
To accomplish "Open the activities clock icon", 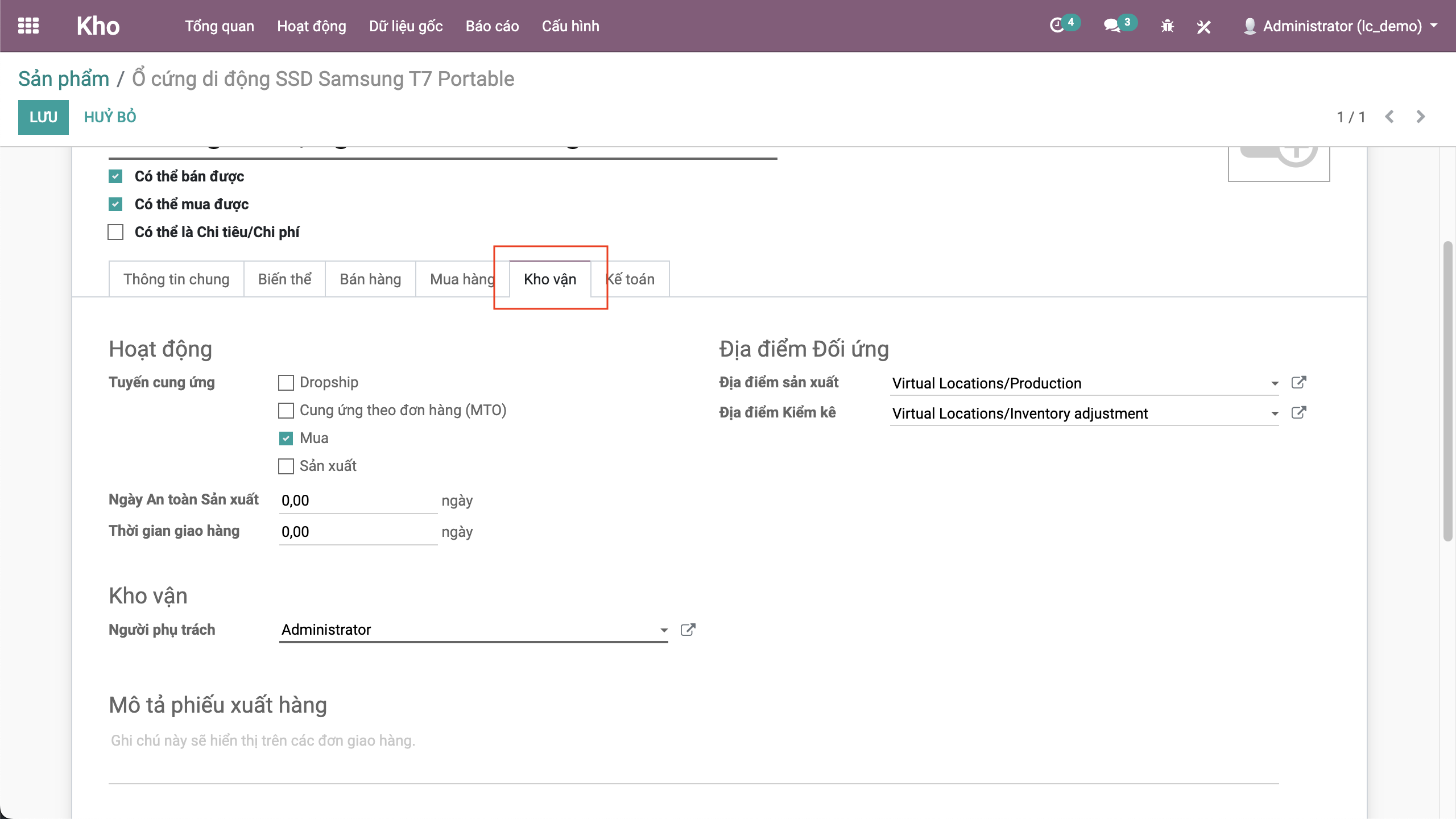I will pos(1057,26).
